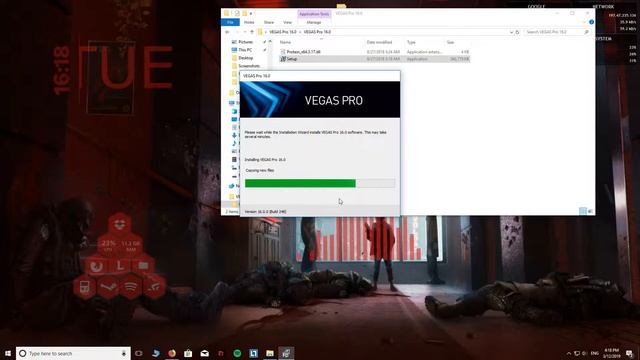This screenshot has height=360, width=640.
Task: Open the recent locations dropdown arrow
Action: coord(245,32)
